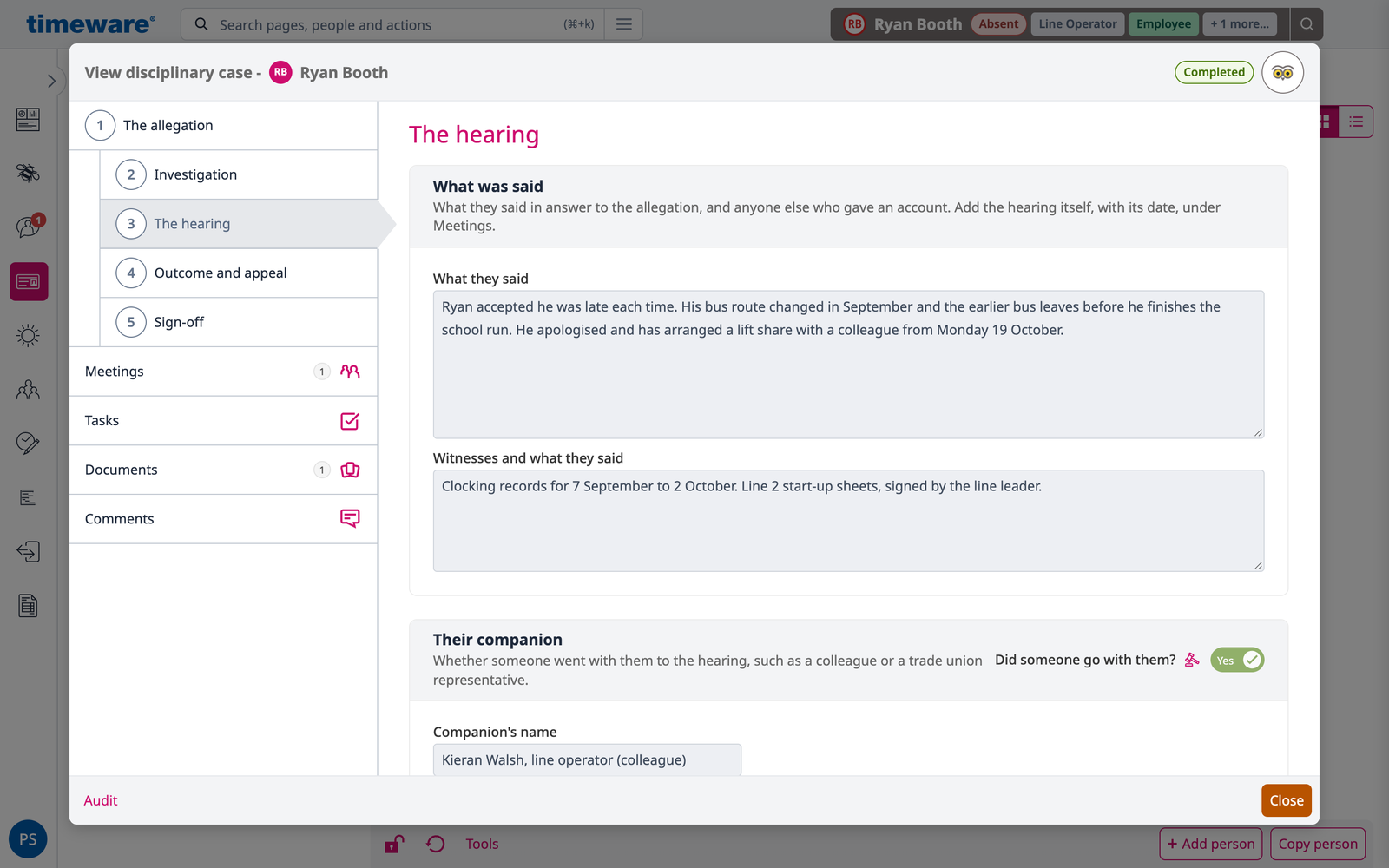Open the tag checkmark sidebar icon
The width and height of the screenshot is (1389, 868).
28,444
